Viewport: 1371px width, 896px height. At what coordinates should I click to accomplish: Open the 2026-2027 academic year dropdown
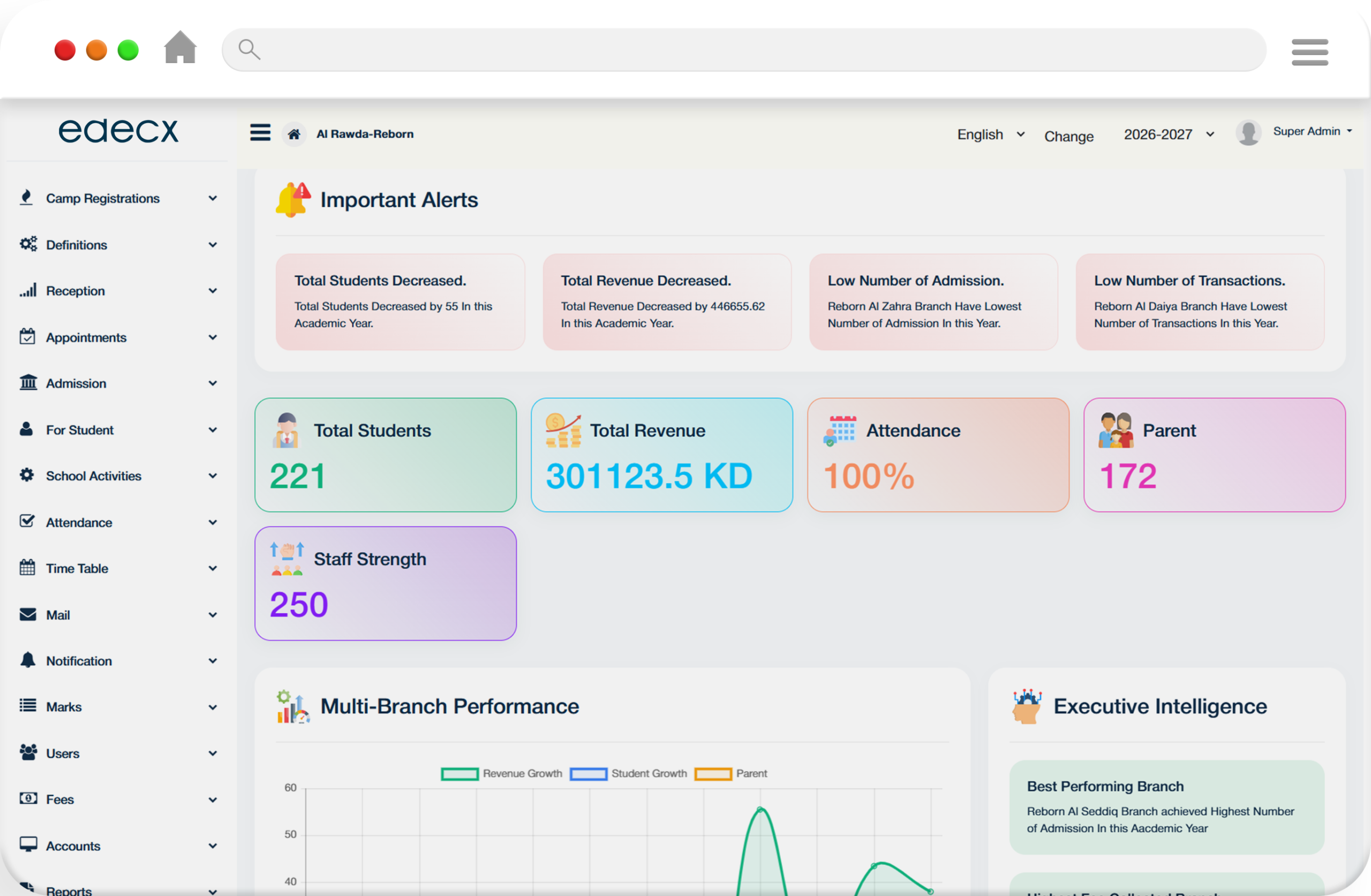1170,134
